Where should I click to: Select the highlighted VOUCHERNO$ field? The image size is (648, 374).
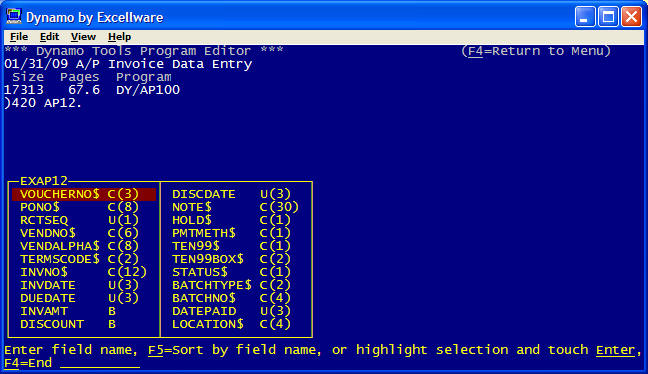(x=84, y=194)
